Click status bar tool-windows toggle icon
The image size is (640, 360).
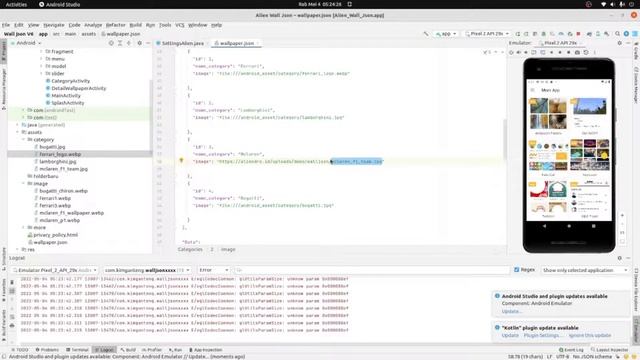tap(4, 357)
